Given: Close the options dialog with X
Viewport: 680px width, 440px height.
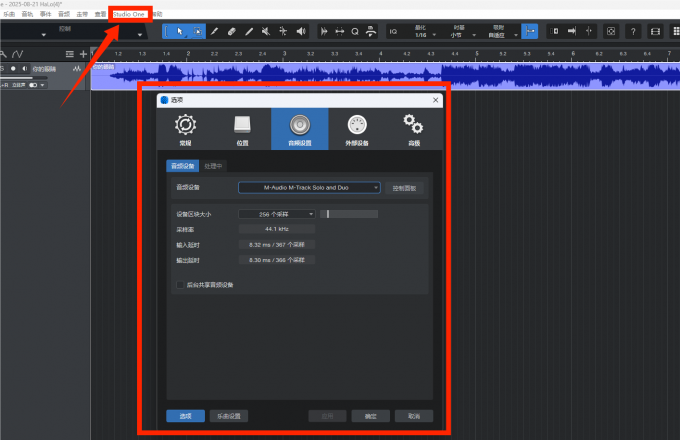Looking at the screenshot, I should [435, 100].
